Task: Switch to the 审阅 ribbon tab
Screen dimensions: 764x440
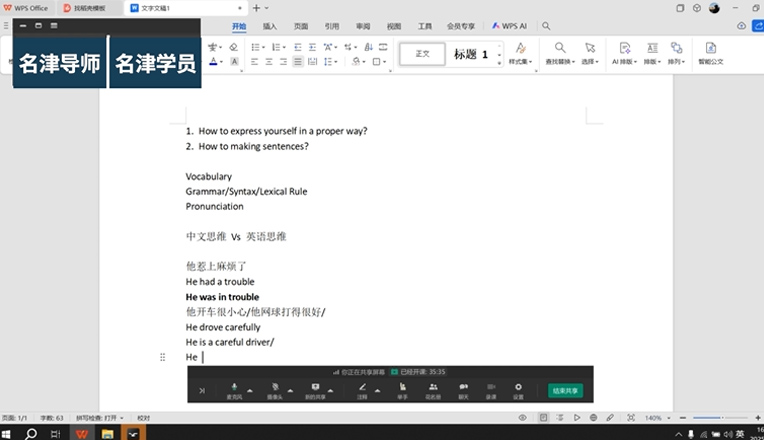Action: (362, 26)
